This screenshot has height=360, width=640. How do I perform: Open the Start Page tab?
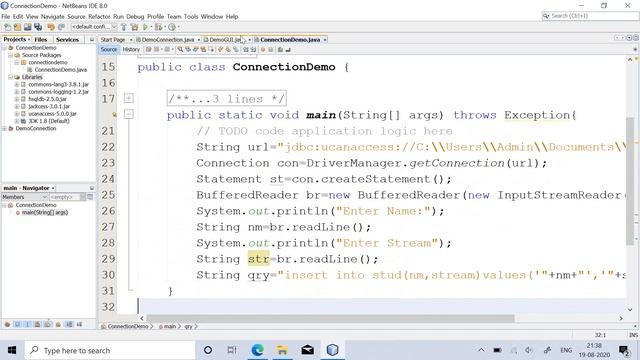tap(113, 40)
